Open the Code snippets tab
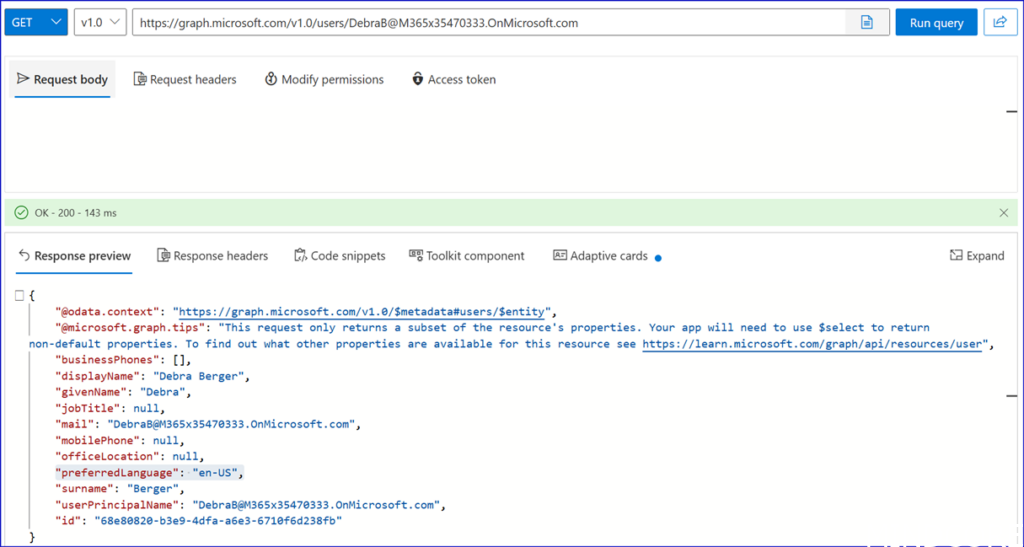This screenshot has height=547, width=1024. pyautogui.click(x=339, y=256)
